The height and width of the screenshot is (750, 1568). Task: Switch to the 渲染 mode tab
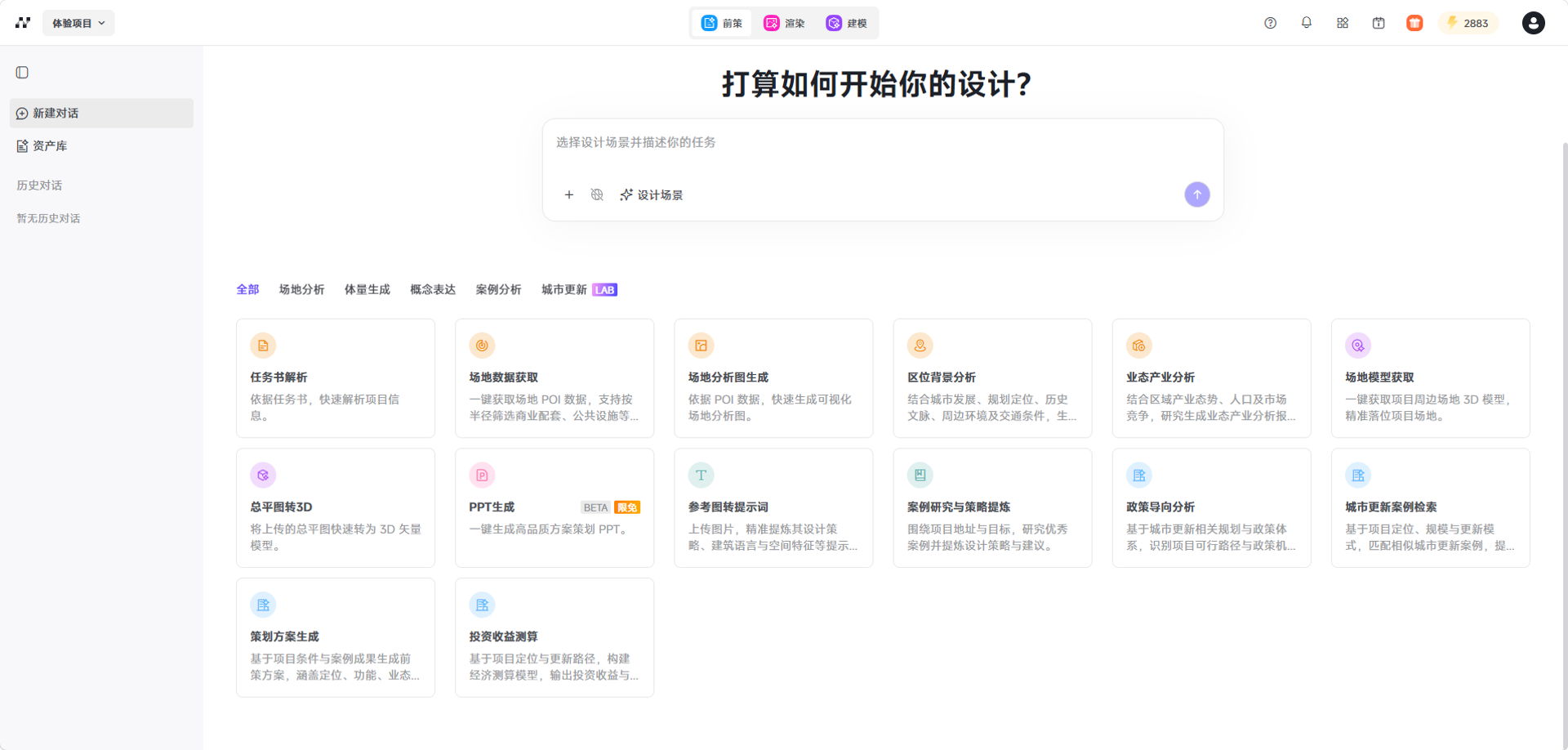click(x=785, y=23)
